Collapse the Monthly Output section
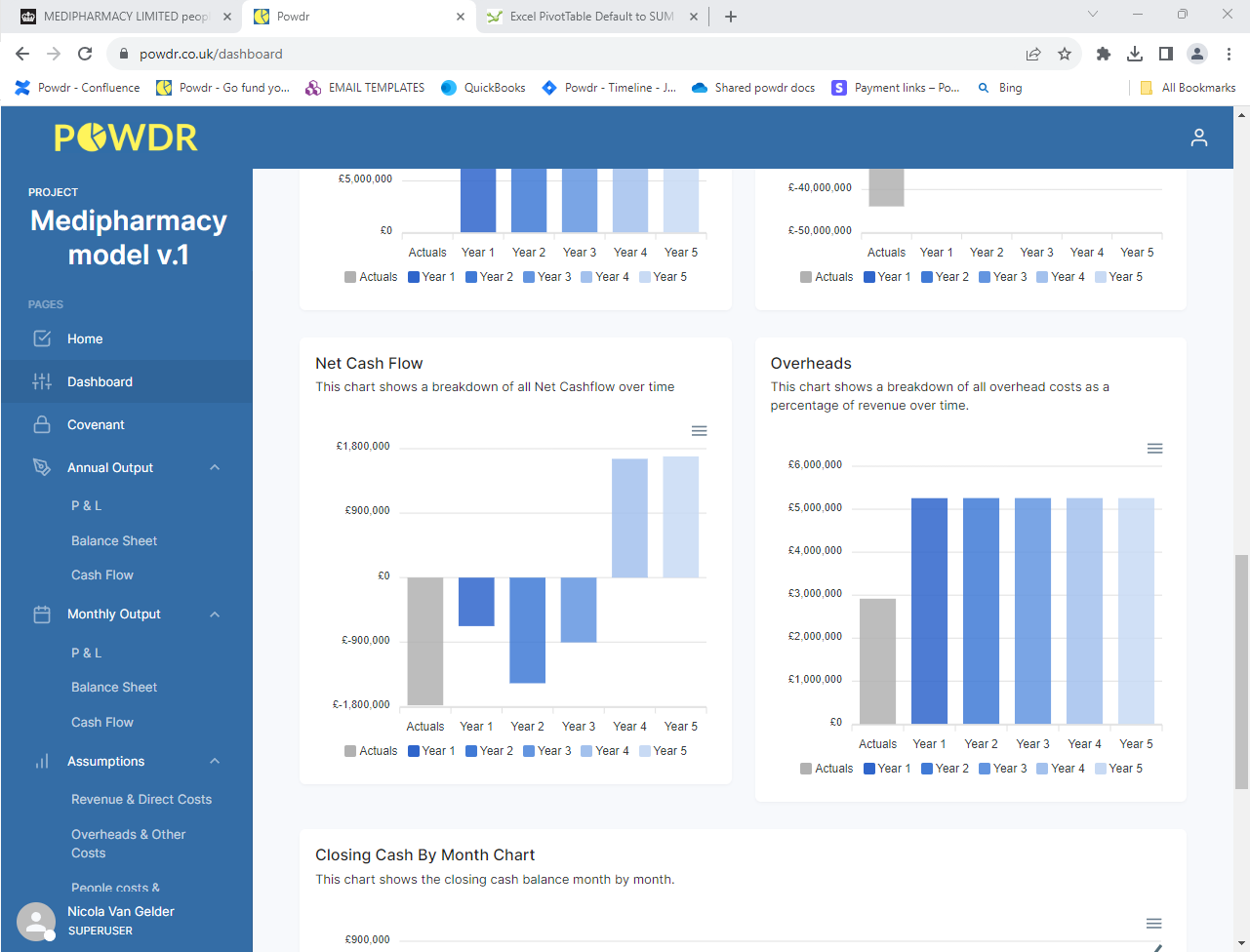The height and width of the screenshot is (952, 1250). pyautogui.click(x=215, y=614)
